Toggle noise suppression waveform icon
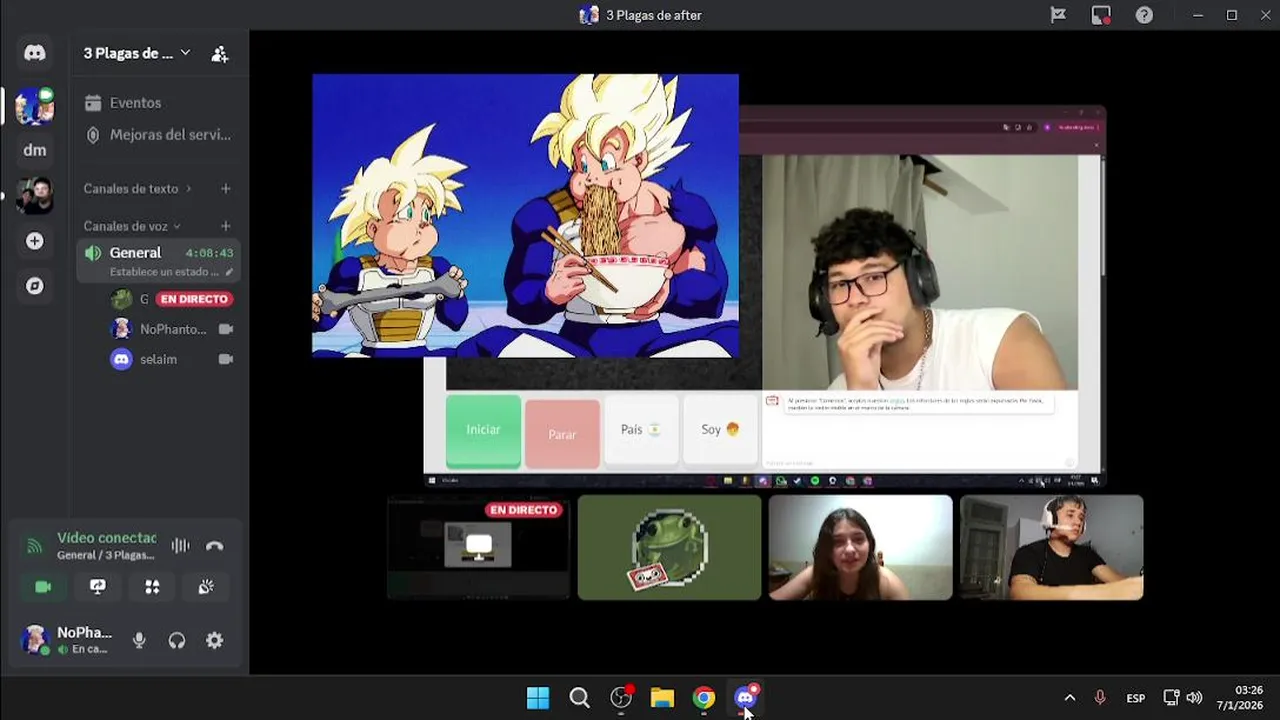Image resolution: width=1280 pixels, height=720 pixels. (x=180, y=546)
